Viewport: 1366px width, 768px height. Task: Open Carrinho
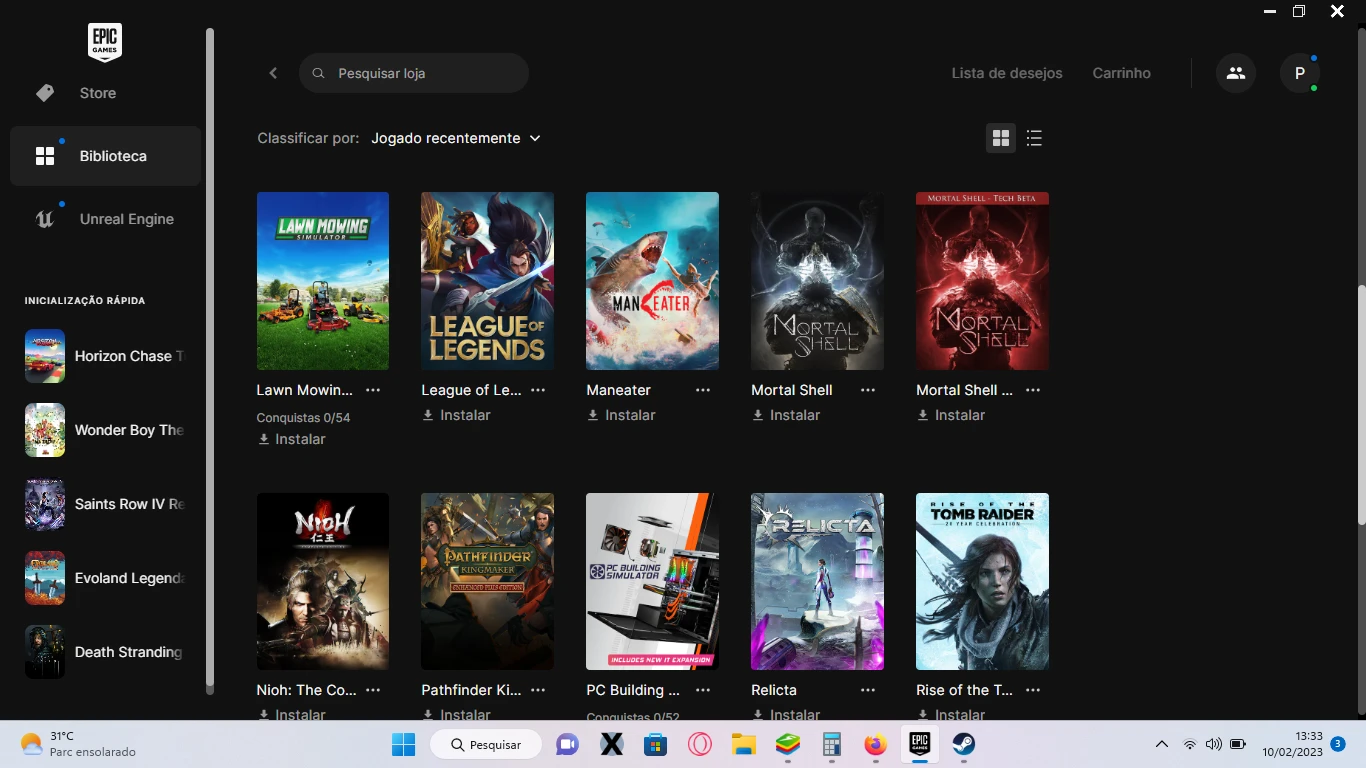click(1121, 73)
